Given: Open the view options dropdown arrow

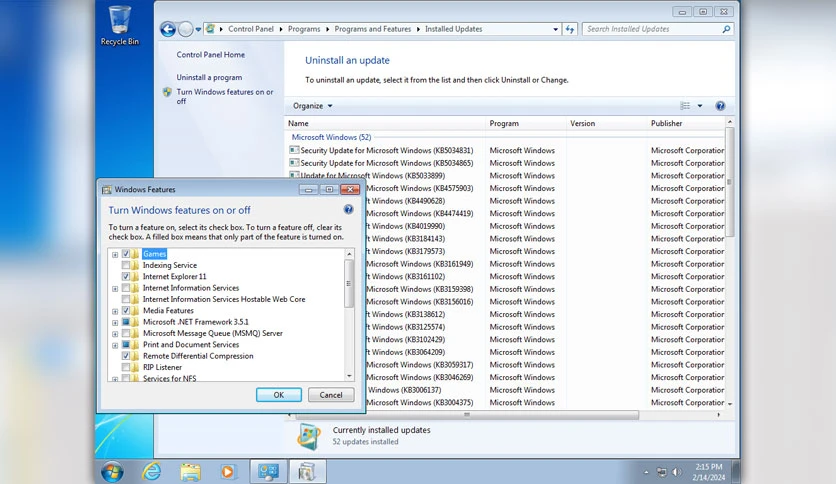Looking at the screenshot, I should (700, 106).
